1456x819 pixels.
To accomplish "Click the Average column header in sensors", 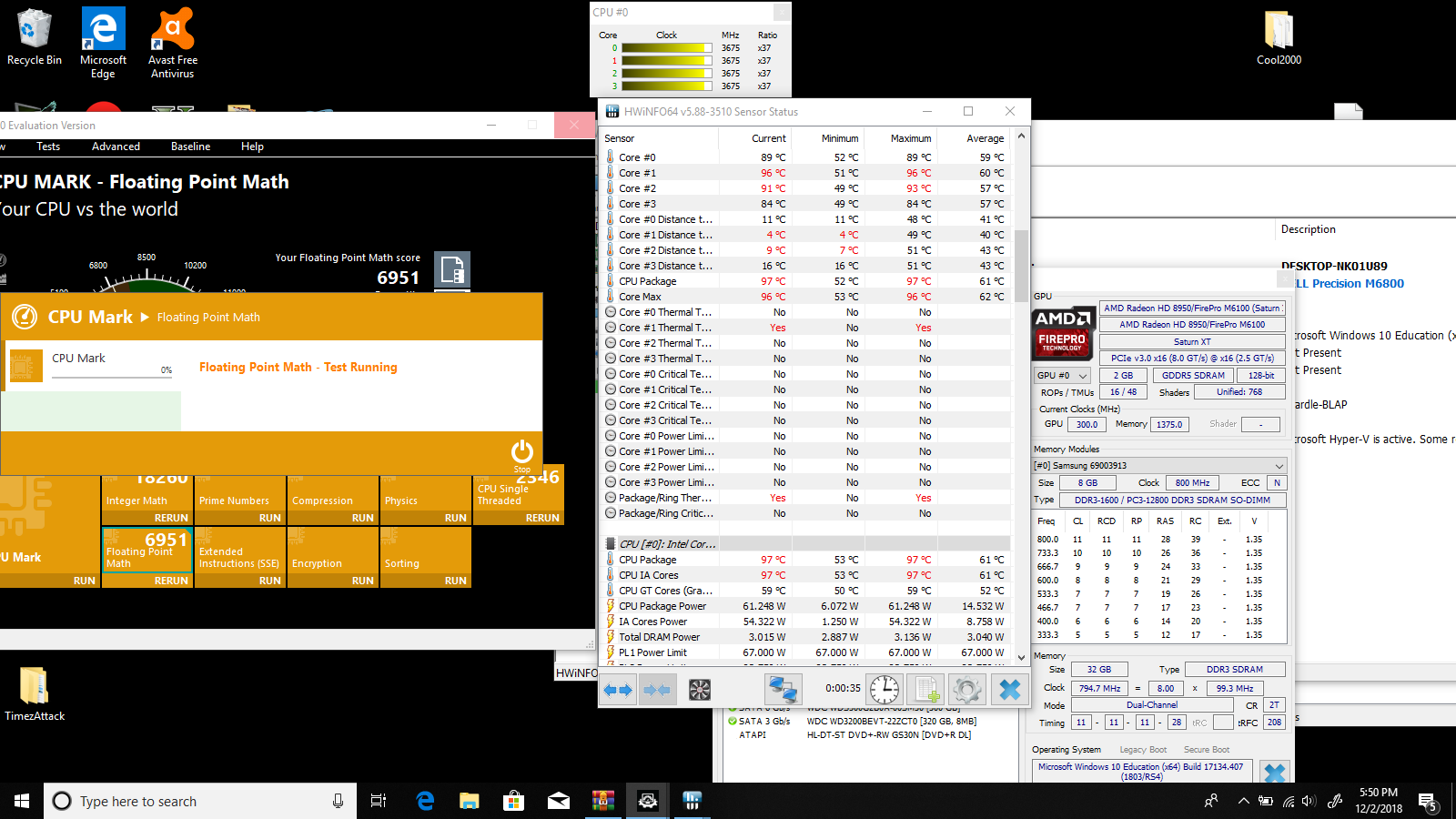I will 986,138.
